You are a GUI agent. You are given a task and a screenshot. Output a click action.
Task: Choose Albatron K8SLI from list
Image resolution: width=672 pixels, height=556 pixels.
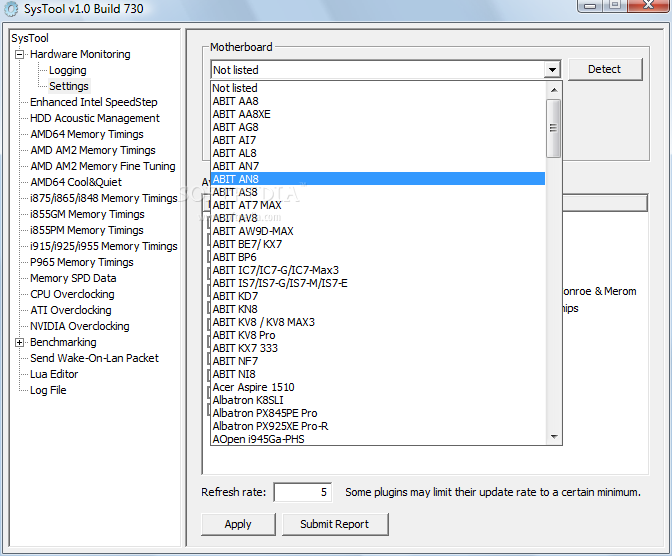[x=378, y=400]
